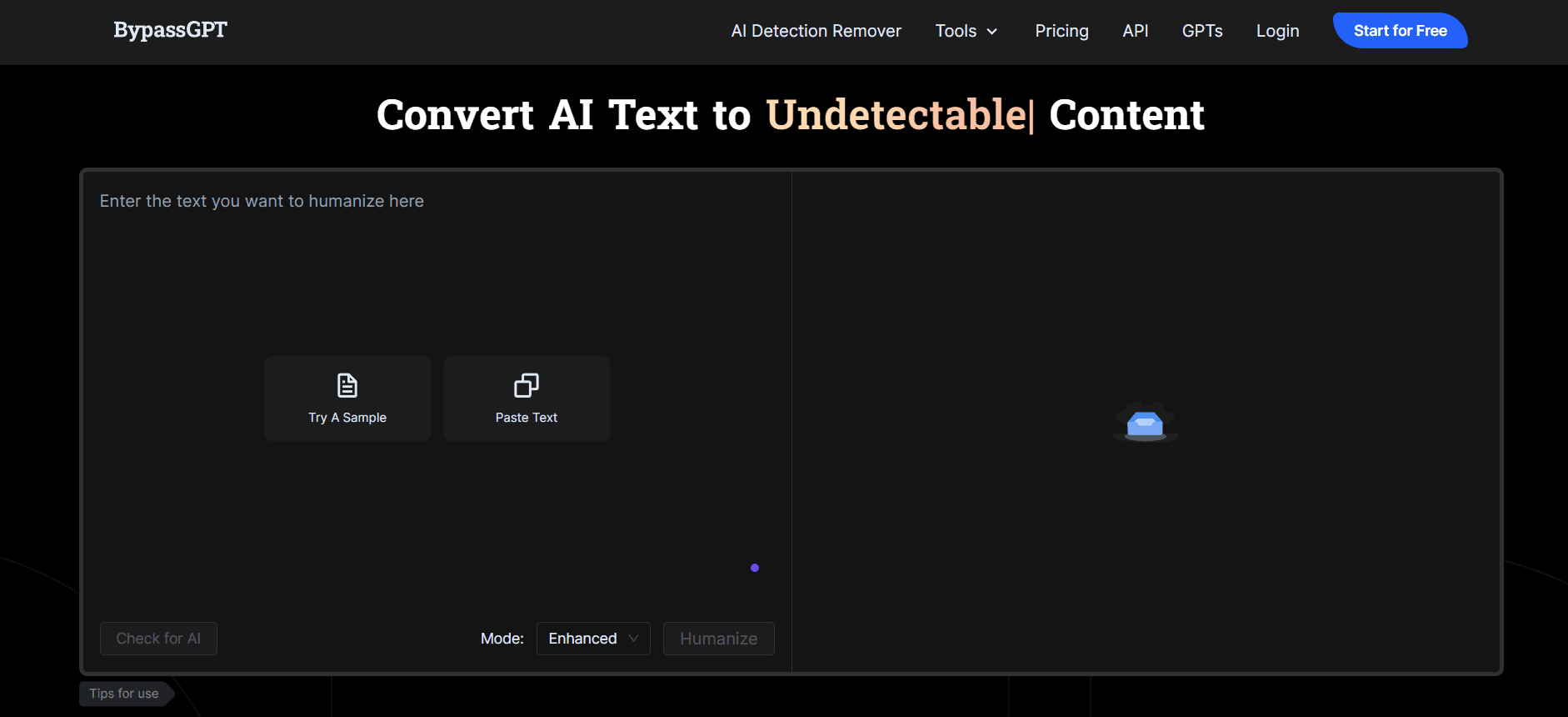
Task: Open the AI Detection Remover page
Action: tap(816, 31)
